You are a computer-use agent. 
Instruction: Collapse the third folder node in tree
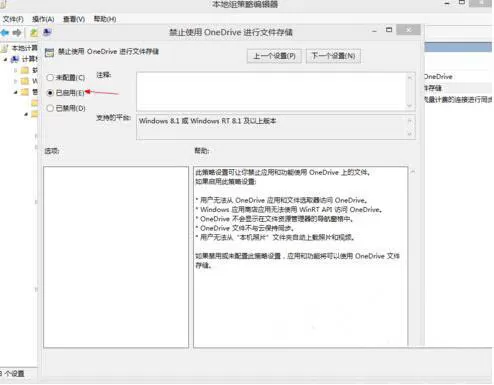[x=15, y=92]
